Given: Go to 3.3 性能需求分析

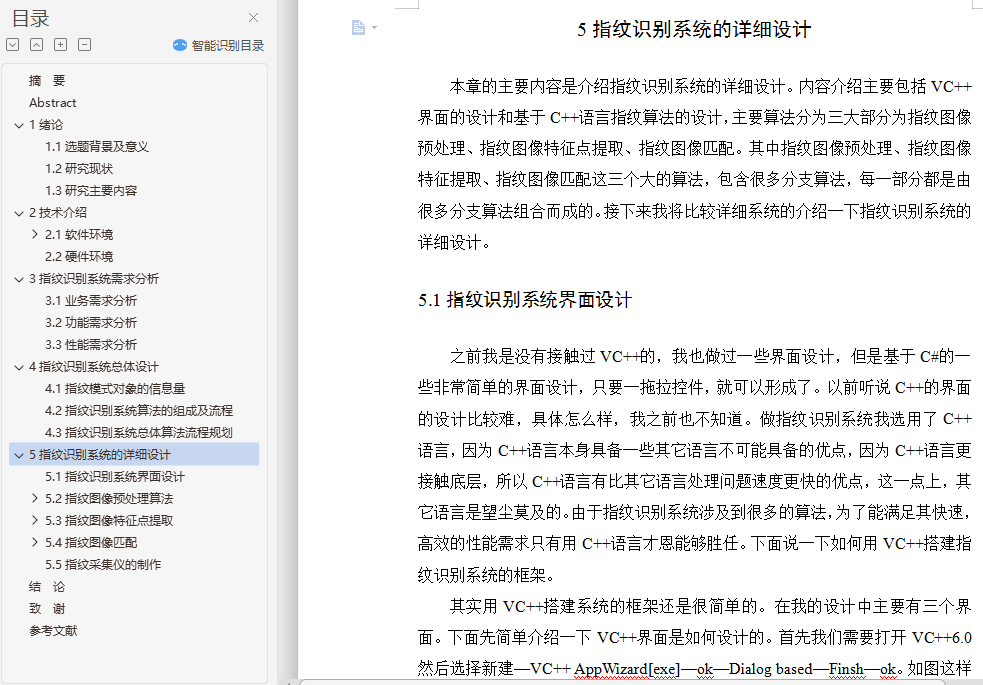Looking at the screenshot, I should pos(91,344).
